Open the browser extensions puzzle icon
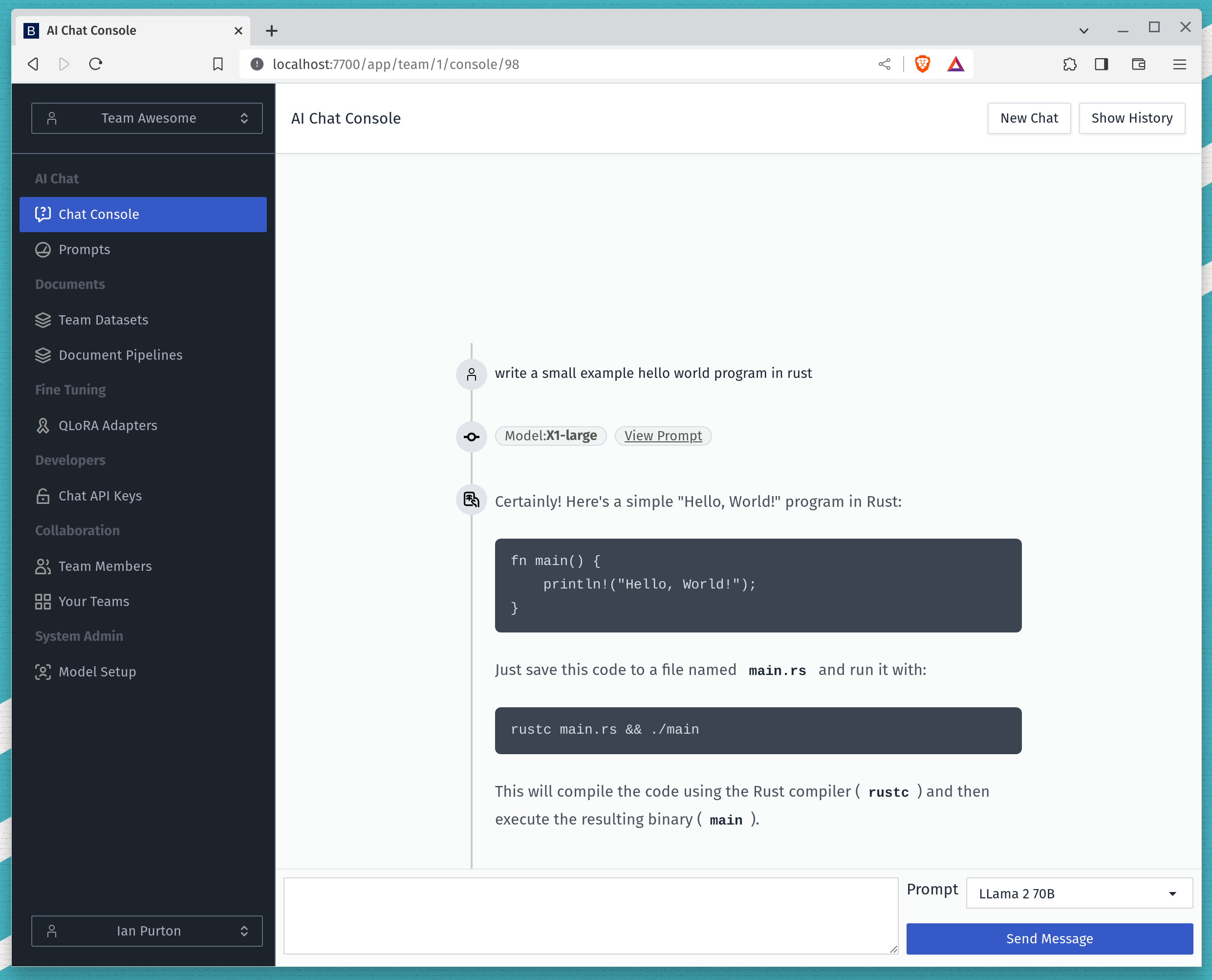 (x=1069, y=64)
